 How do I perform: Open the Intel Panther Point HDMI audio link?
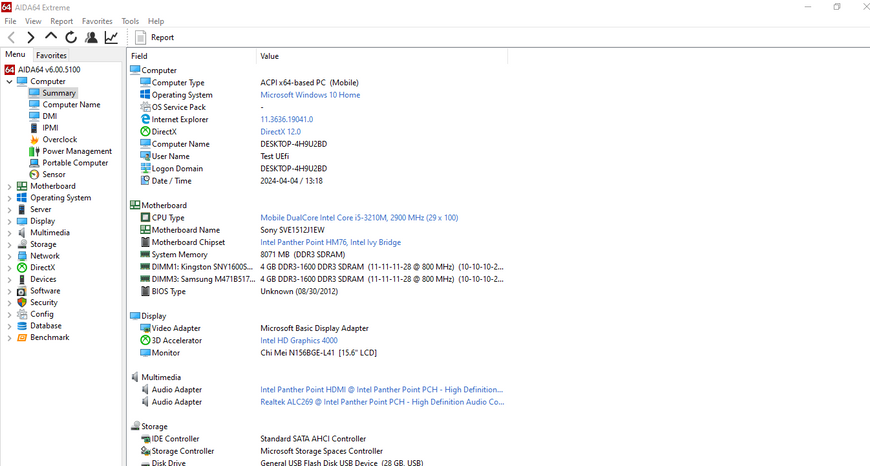tap(382, 389)
